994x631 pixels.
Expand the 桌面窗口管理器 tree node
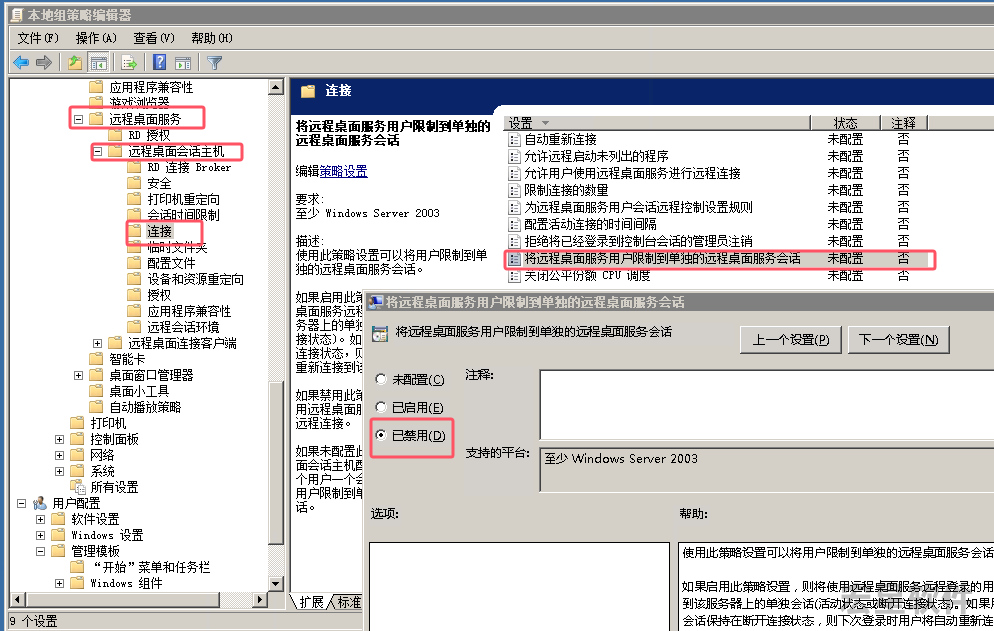coord(78,375)
